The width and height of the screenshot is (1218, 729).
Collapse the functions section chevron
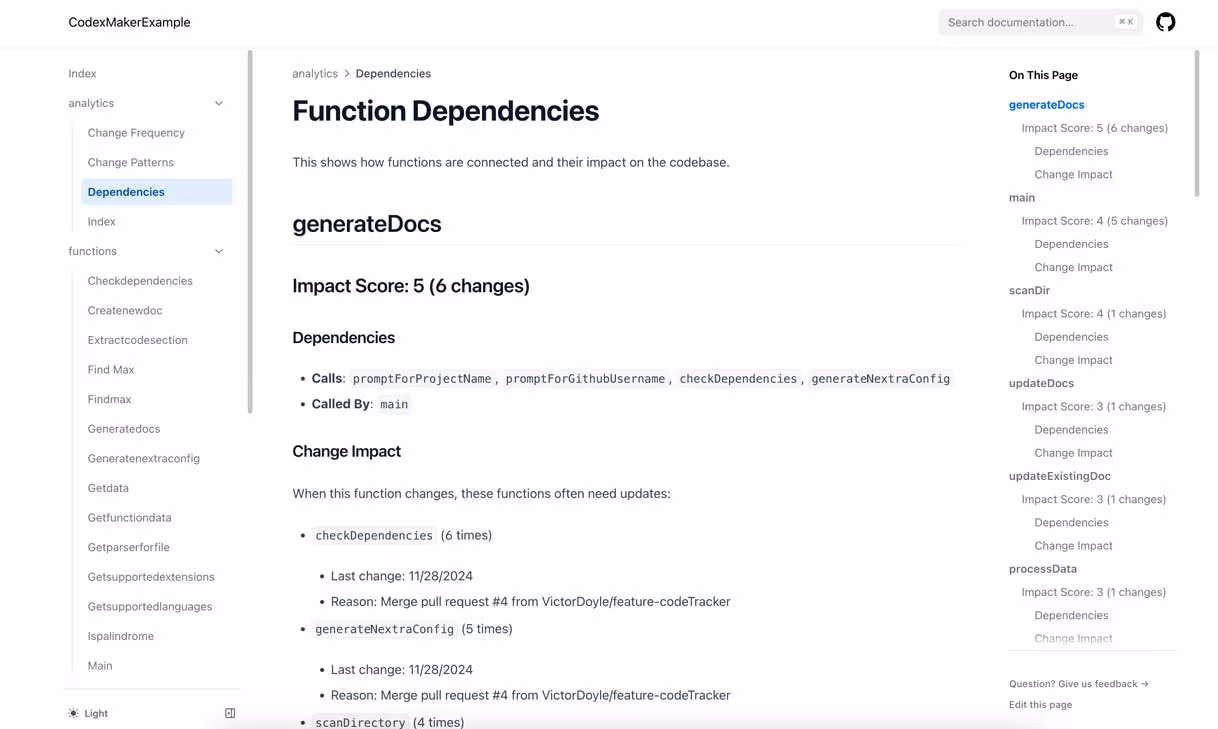pyautogui.click(x=218, y=251)
